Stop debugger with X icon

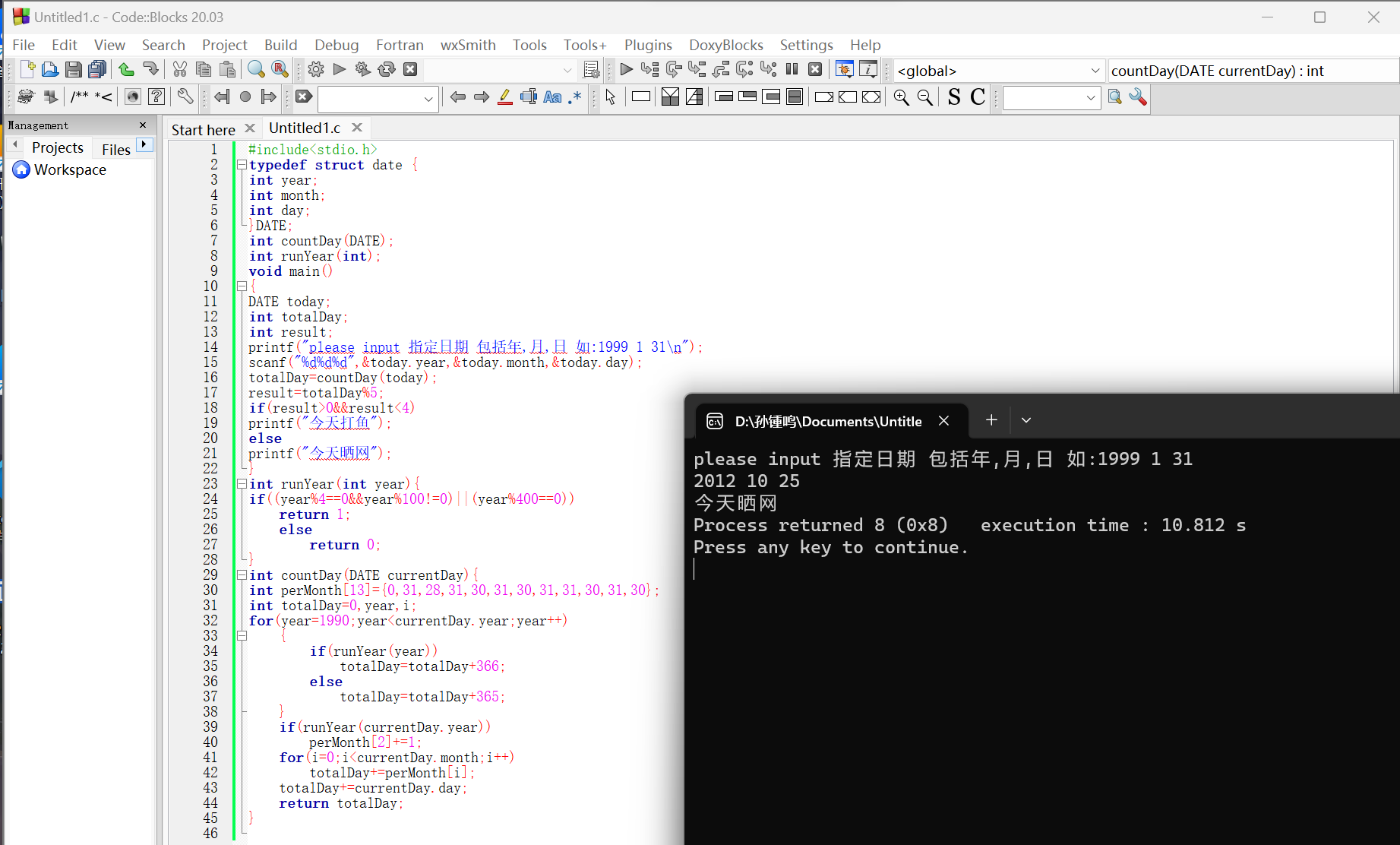tap(816, 70)
